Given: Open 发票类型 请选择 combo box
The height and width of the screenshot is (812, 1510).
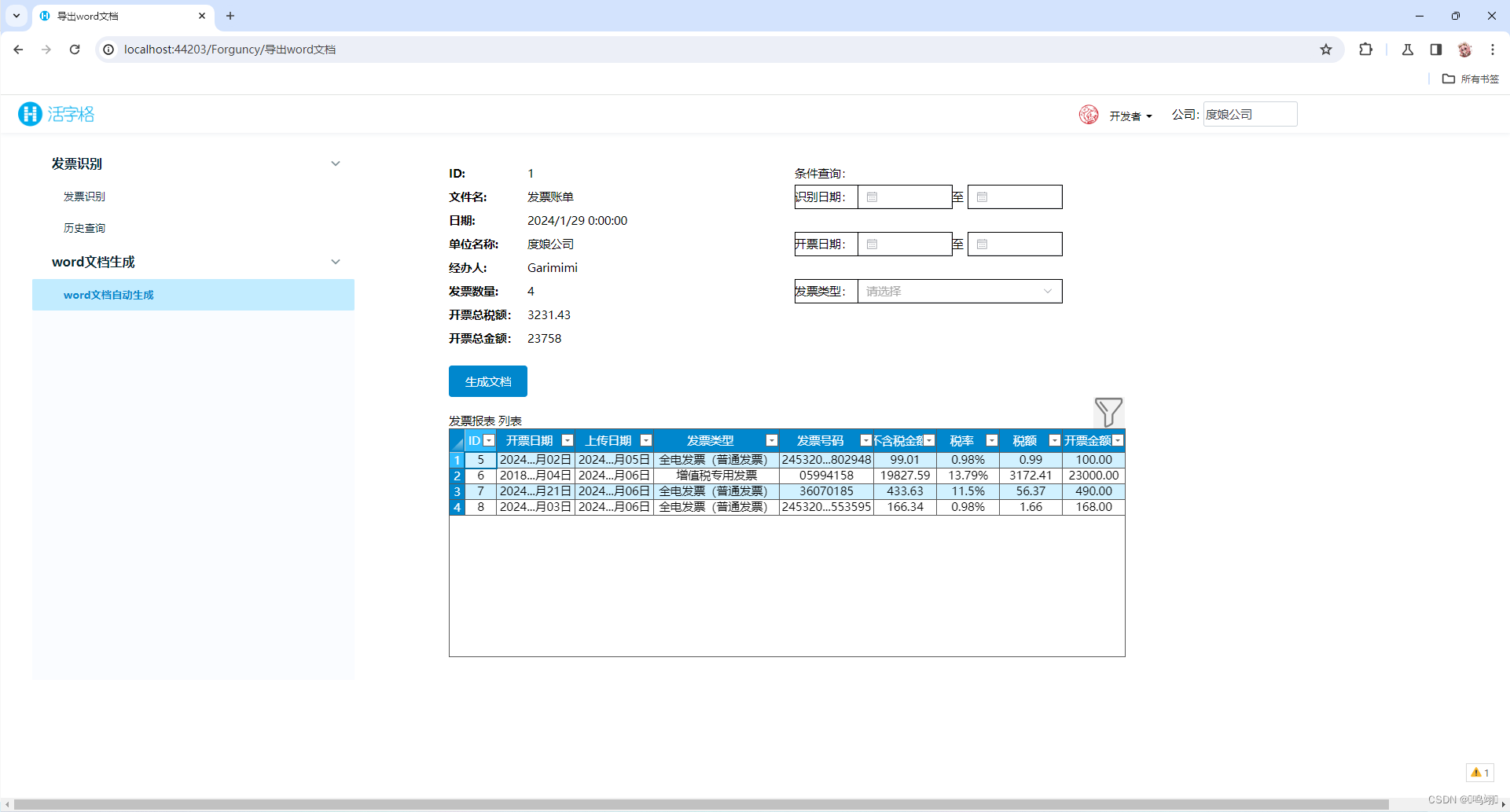Looking at the screenshot, I should (x=960, y=292).
